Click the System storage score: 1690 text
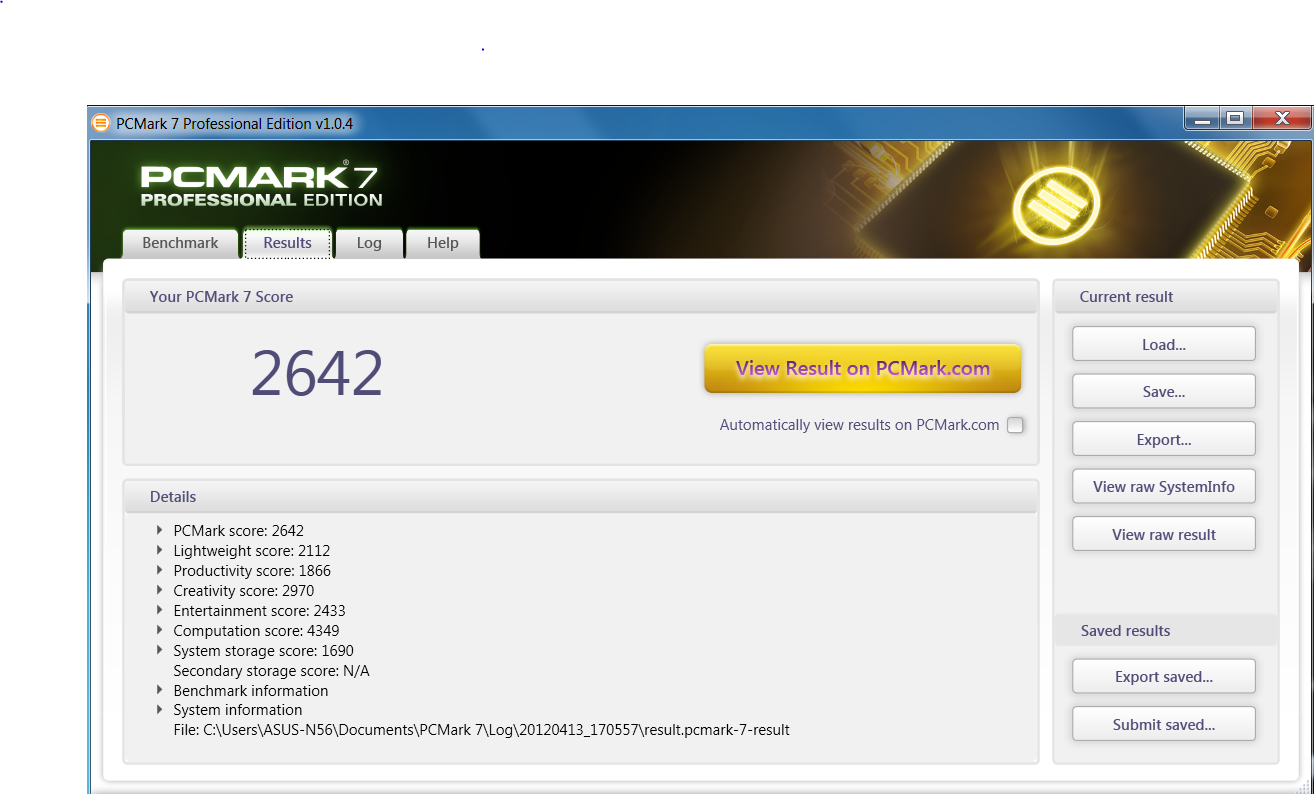1314x794 pixels. [x=263, y=651]
